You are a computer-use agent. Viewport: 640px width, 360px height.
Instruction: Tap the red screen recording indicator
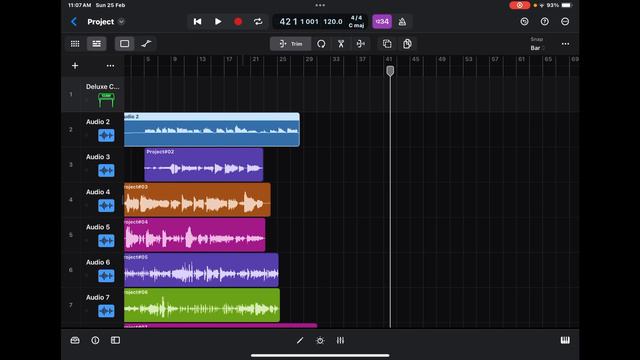click(x=520, y=5)
